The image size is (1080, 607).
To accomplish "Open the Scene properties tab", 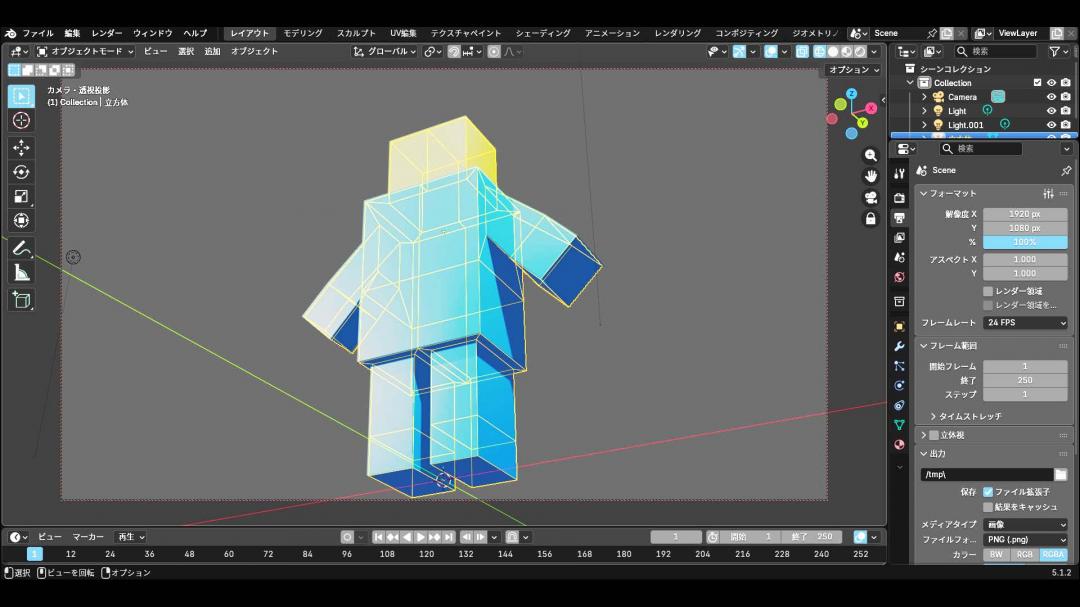I will click(x=899, y=257).
